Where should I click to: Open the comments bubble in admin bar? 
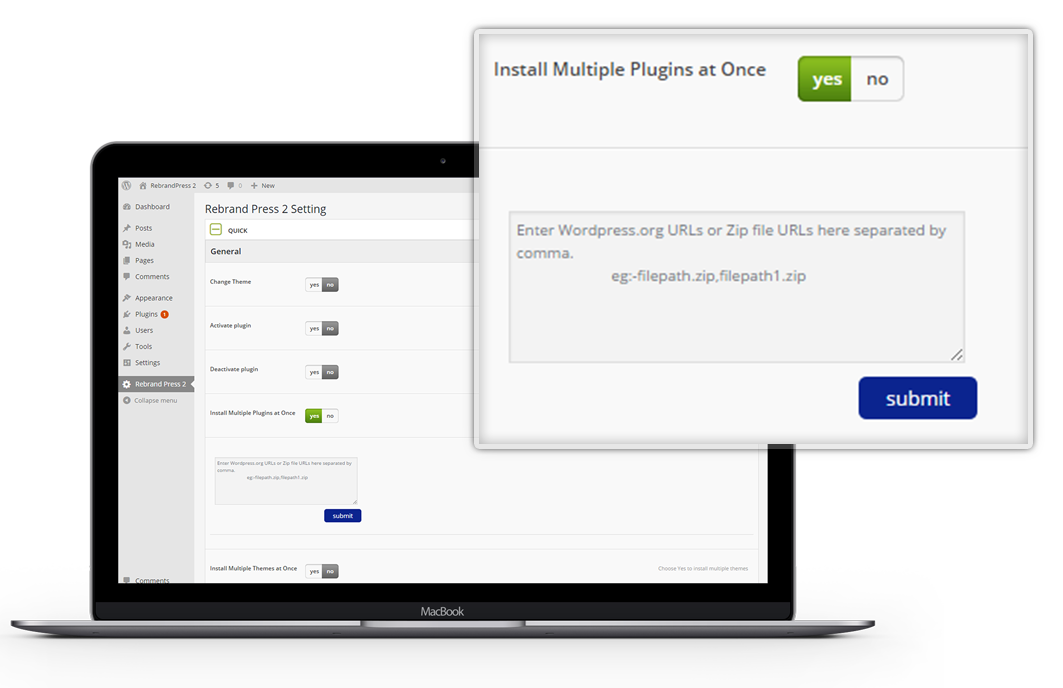click(x=231, y=185)
